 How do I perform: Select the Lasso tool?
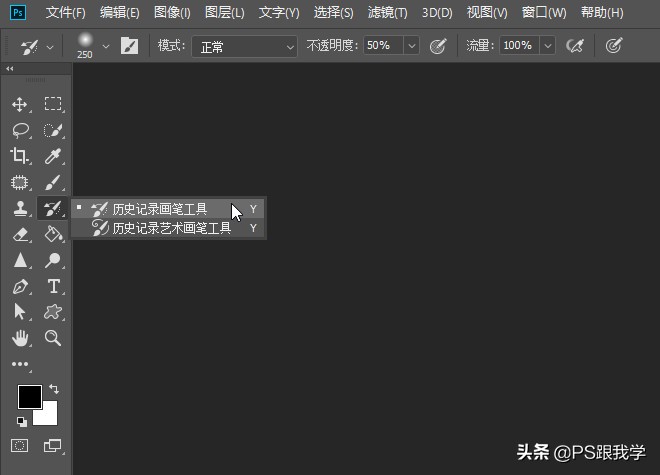20,131
